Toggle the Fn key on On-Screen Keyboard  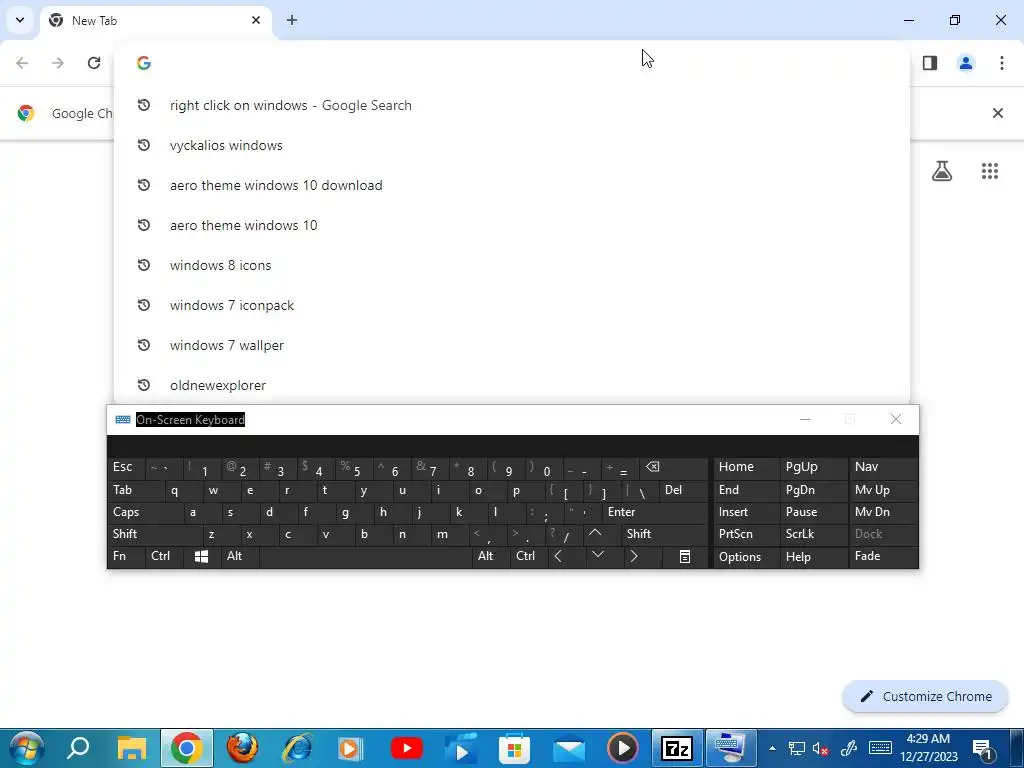click(x=127, y=556)
